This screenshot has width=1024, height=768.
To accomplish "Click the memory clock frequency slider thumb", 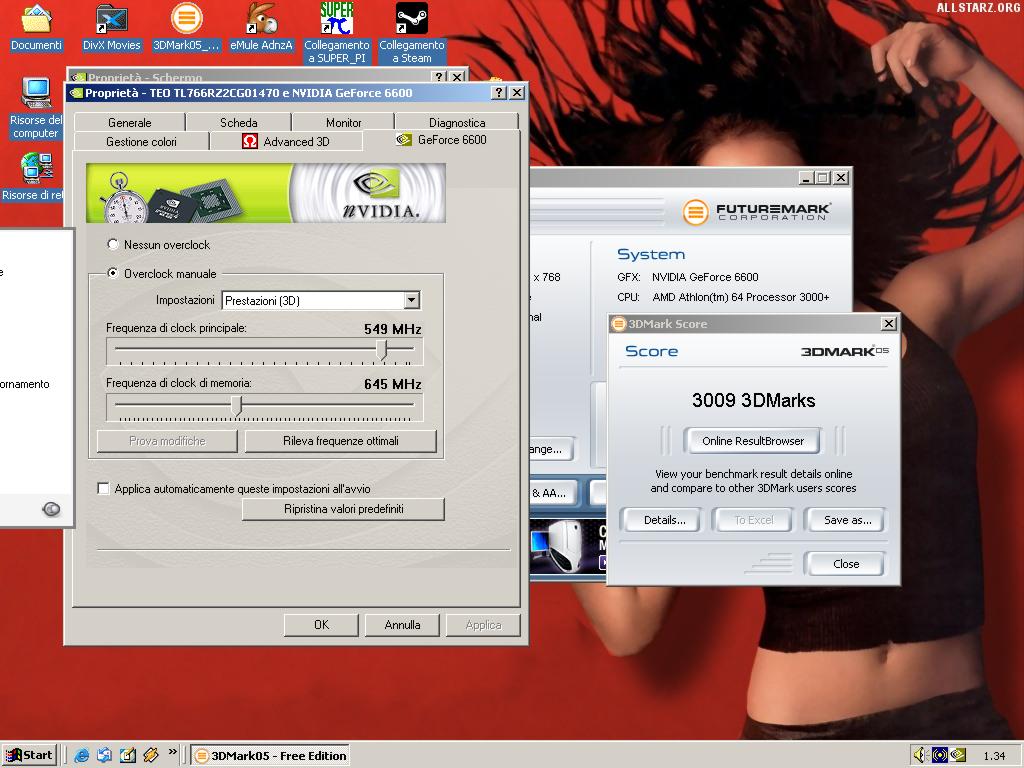I will pyautogui.click(x=237, y=406).
